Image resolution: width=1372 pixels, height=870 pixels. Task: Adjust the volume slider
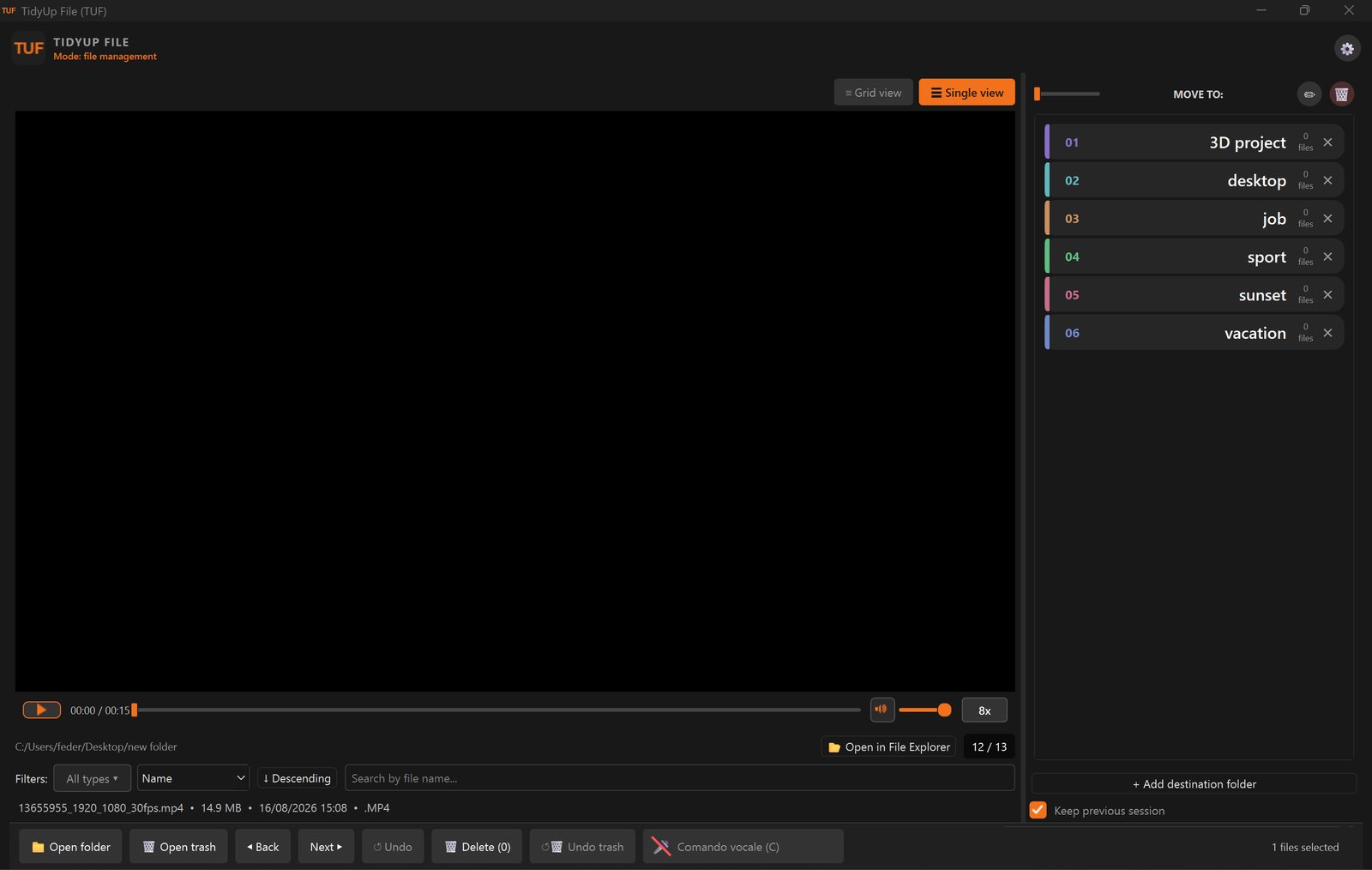click(924, 710)
